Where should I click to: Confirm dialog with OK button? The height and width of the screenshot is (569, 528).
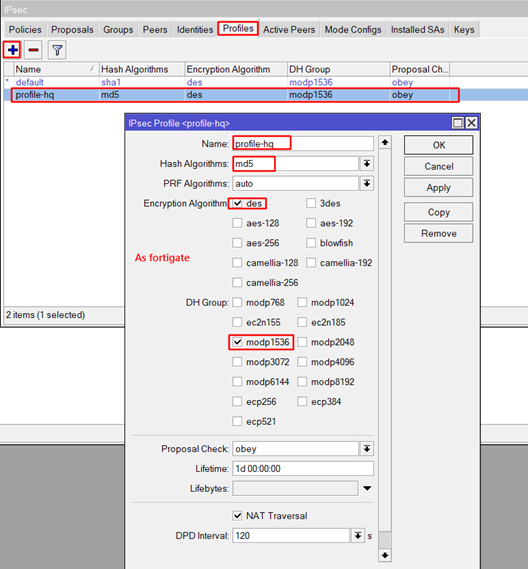[x=438, y=145]
